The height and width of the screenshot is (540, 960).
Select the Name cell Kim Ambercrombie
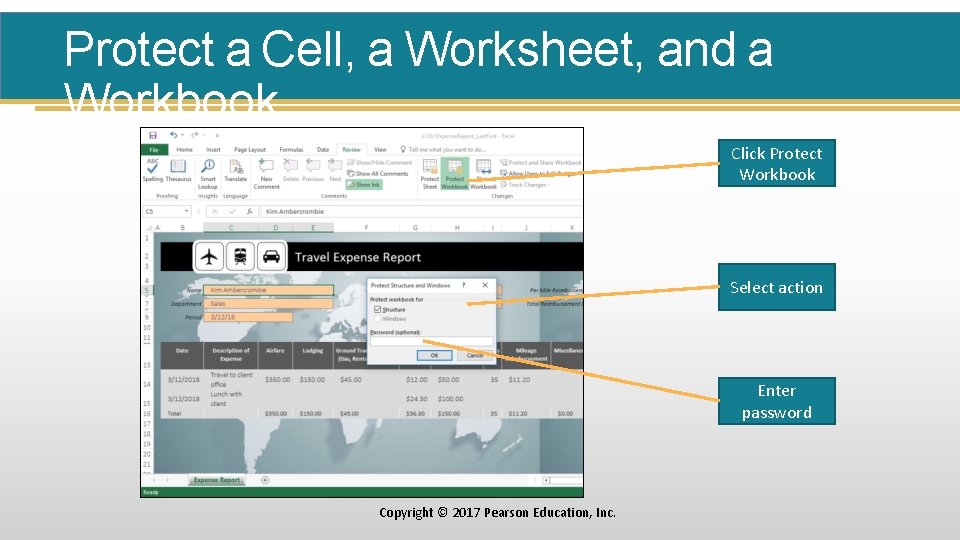268,290
